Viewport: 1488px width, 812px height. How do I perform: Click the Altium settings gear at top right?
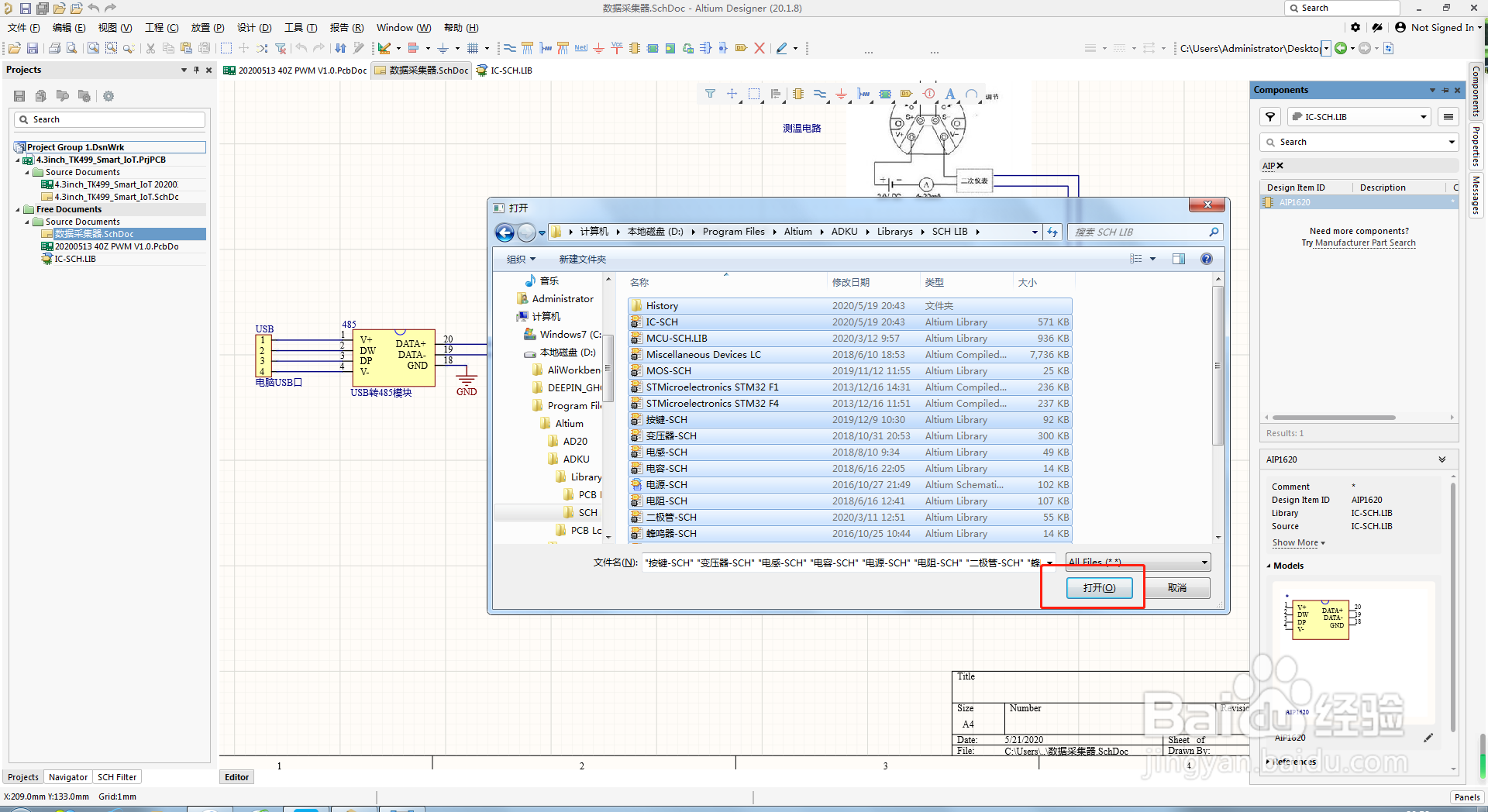point(1355,27)
